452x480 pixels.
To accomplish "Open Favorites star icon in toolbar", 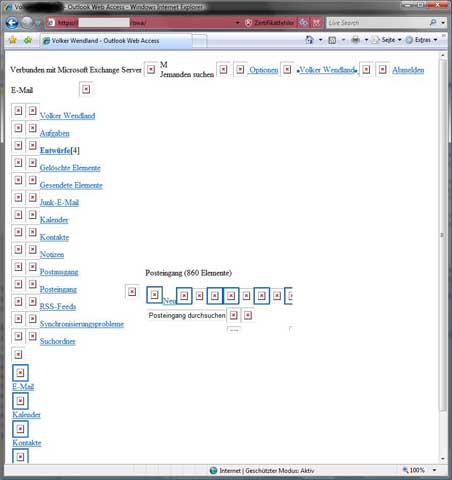I will [13, 40].
